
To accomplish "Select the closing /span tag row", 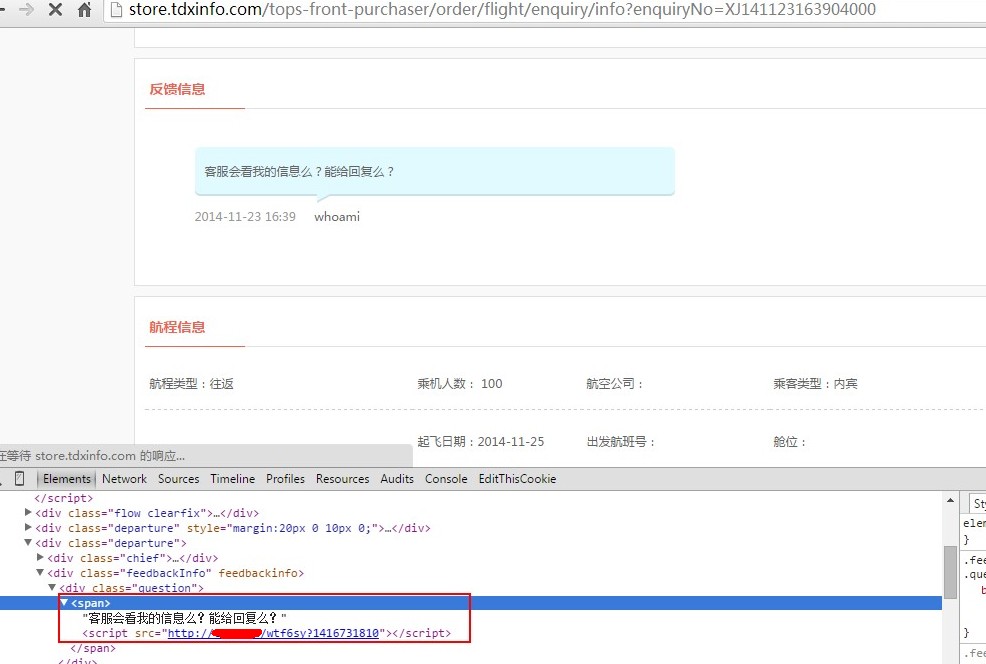I will (x=93, y=648).
